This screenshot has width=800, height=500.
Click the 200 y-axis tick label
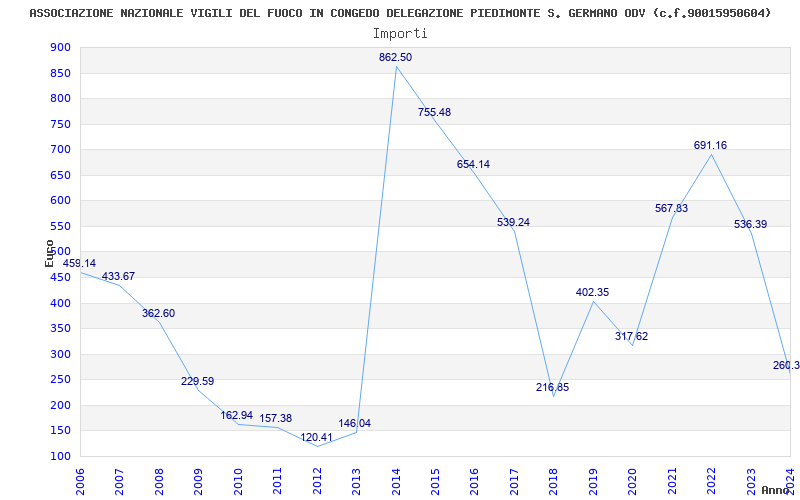pyautogui.click(x=60, y=405)
